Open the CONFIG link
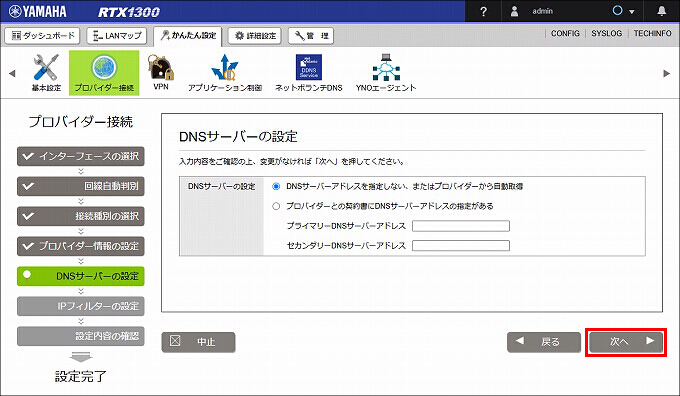Screen dimensions: 680x396 (x=565, y=33)
